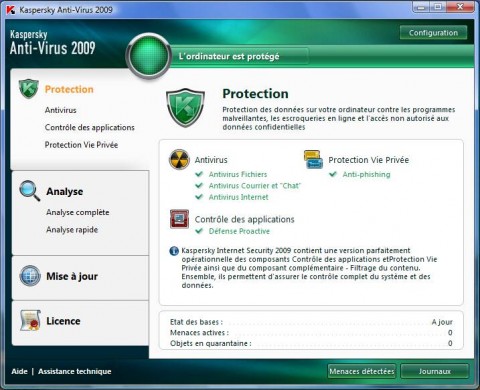Click the magnifying glass Analyse icon
Image resolution: width=480 pixels, height=390 pixels.
(30, 191)
